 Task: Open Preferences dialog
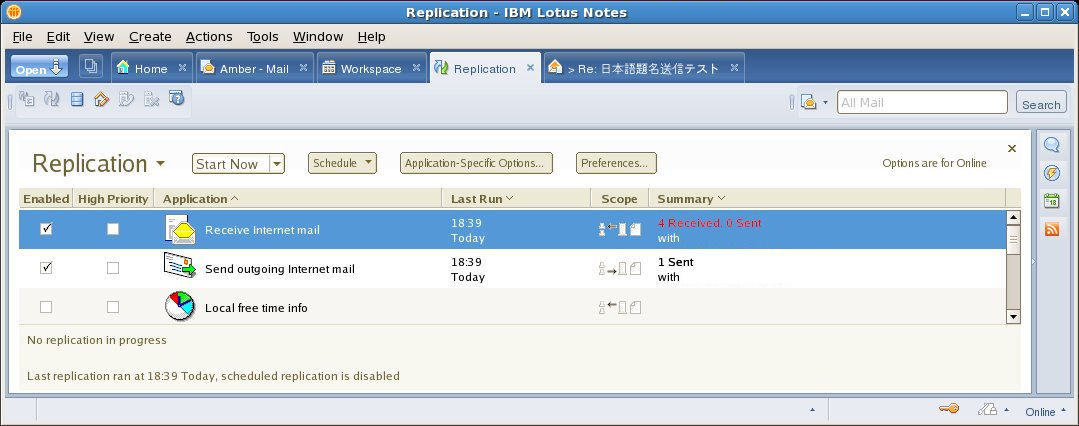[x=616, y=163]
